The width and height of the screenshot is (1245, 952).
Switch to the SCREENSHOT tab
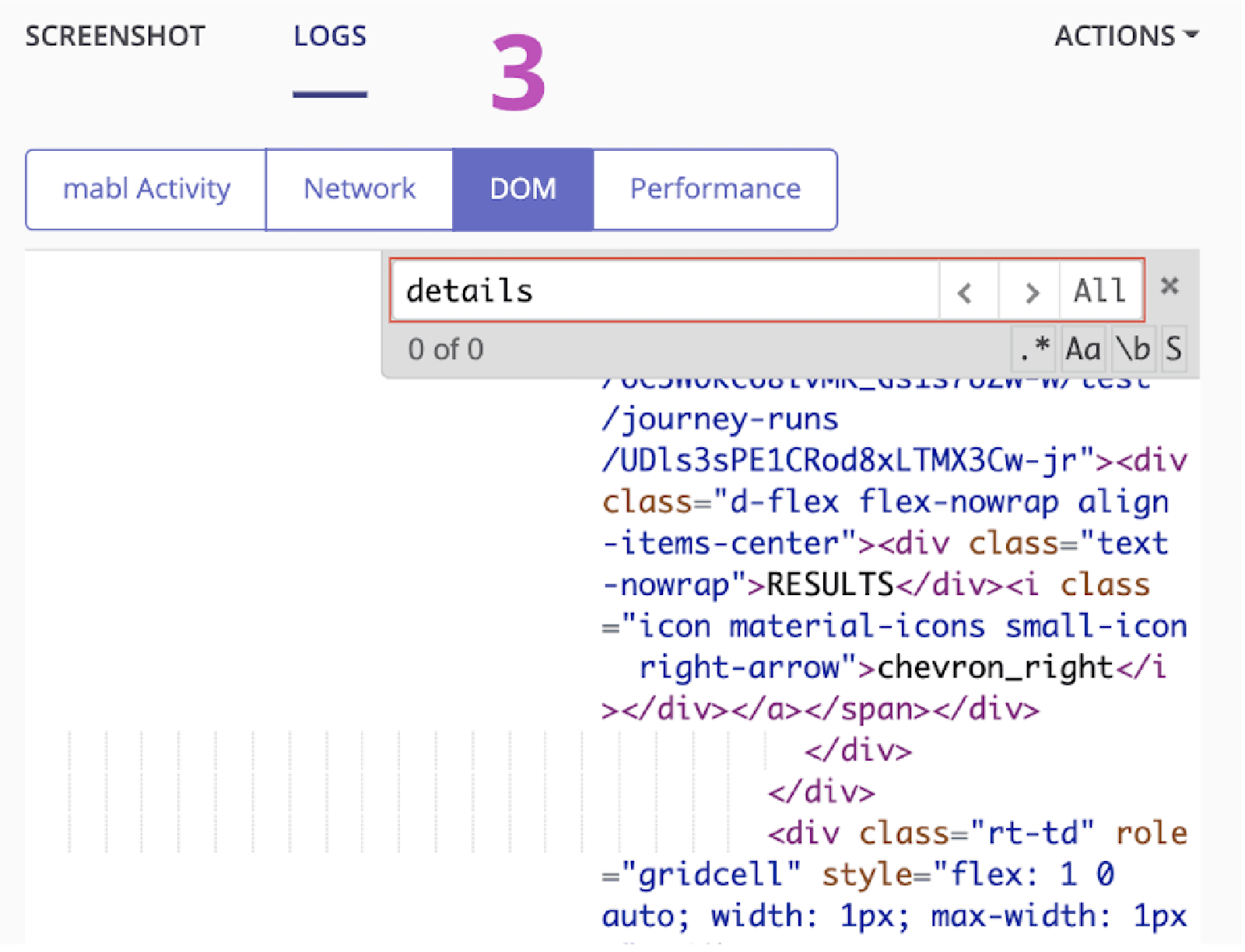[115, 36]
